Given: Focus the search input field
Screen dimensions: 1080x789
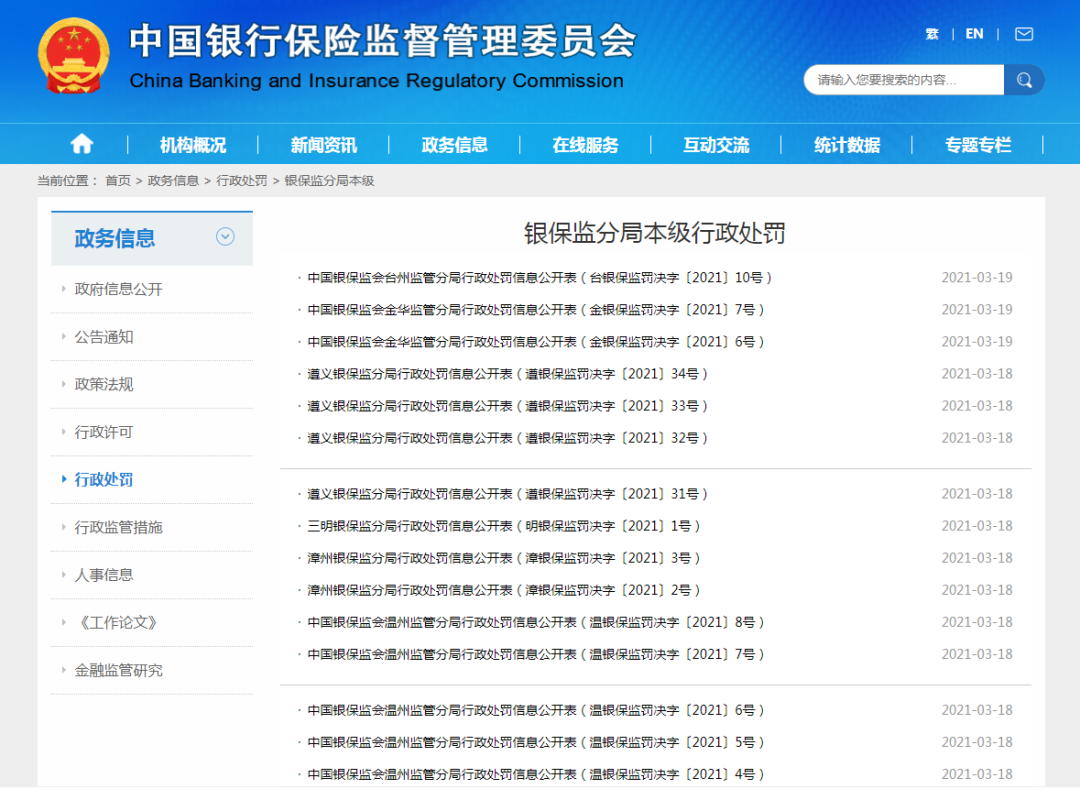Looking at the screenshot, I should [x=904, y=80].
